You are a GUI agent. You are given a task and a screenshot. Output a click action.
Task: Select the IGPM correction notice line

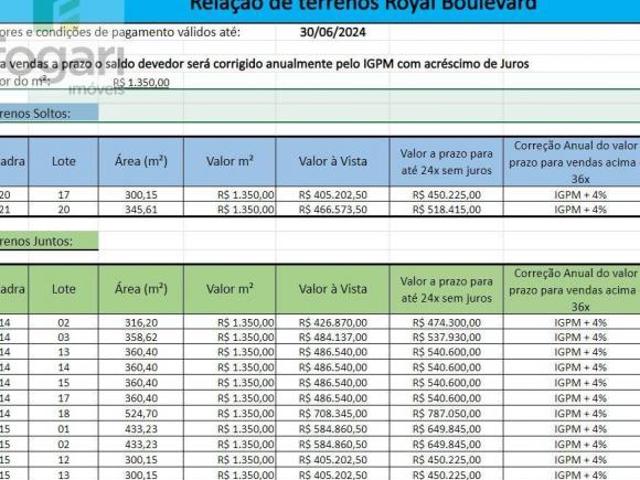264,64
